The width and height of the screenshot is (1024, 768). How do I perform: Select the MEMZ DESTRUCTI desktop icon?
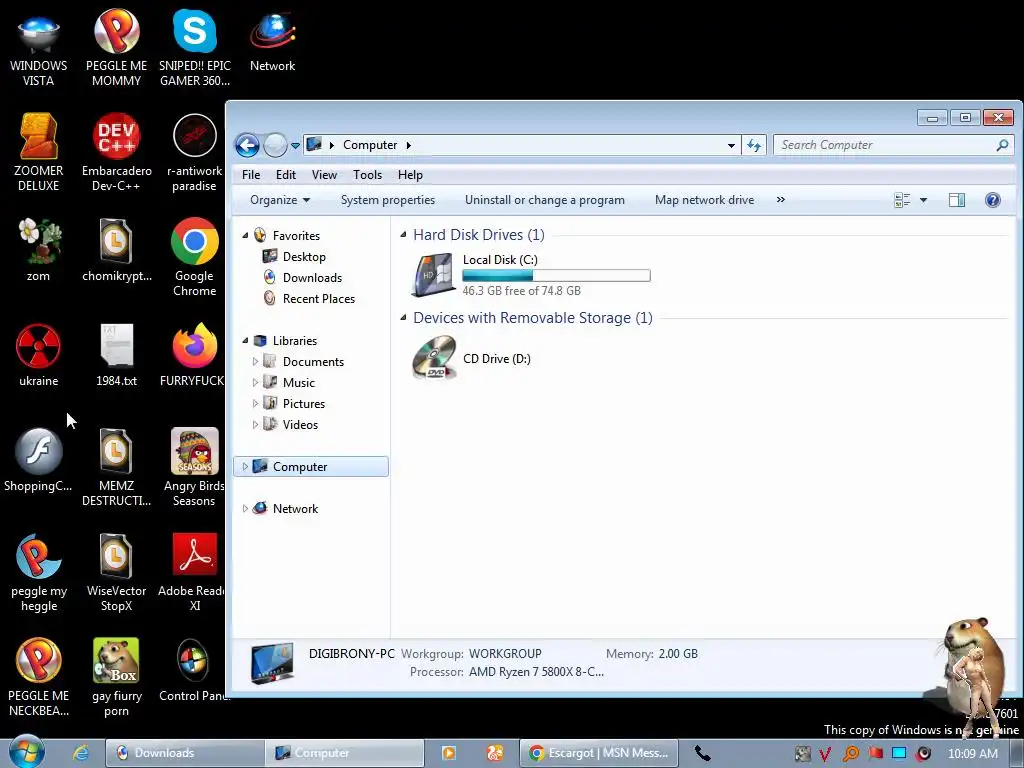tap(116, 468)
